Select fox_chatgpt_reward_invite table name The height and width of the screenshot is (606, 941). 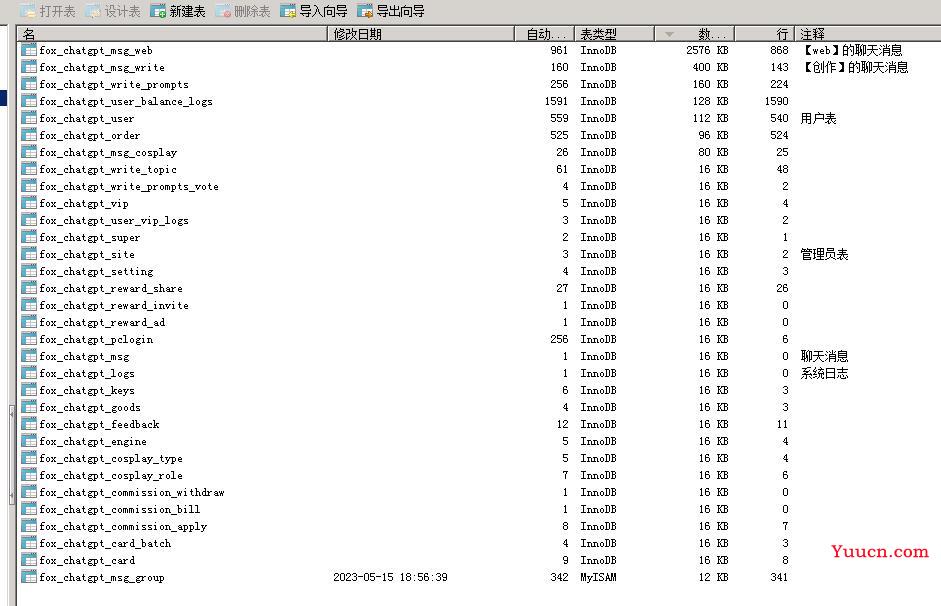click(114, 305)
